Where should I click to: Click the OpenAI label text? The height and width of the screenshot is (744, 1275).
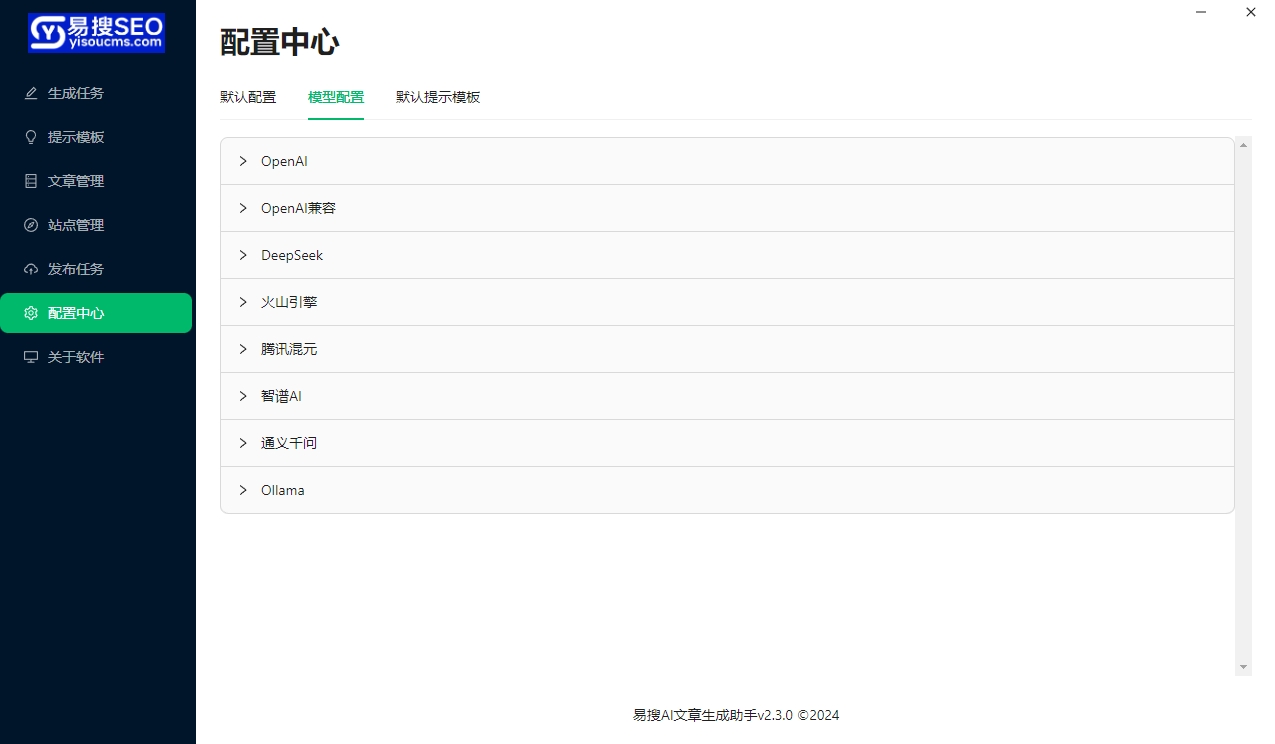(284, 161)
